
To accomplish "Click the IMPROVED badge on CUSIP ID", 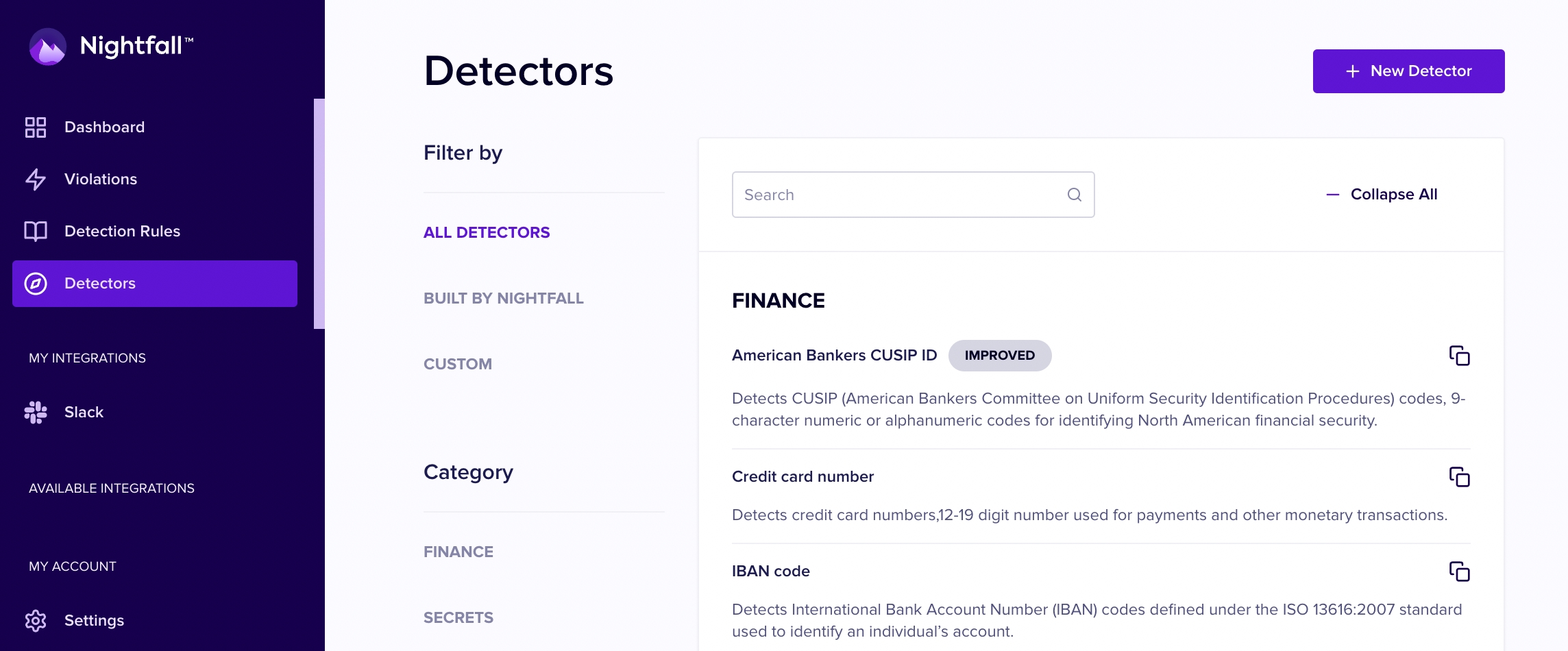I will 1000,356.
